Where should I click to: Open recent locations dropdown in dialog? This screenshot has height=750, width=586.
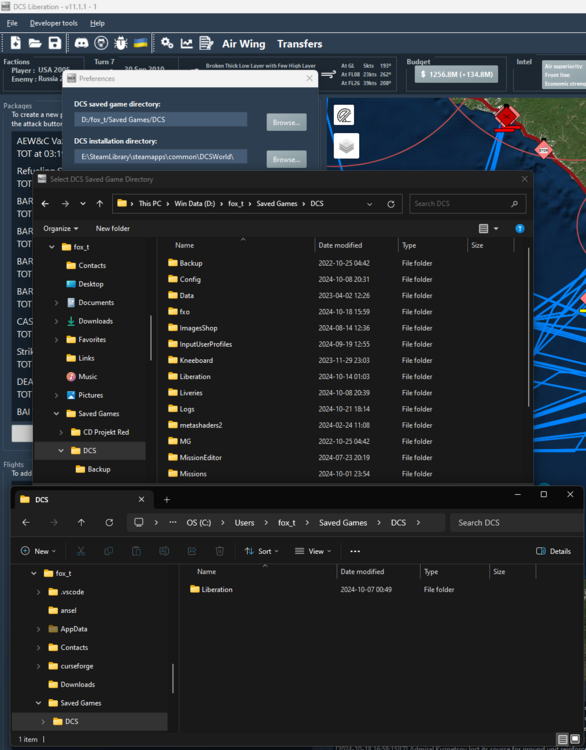pos(83,204)
